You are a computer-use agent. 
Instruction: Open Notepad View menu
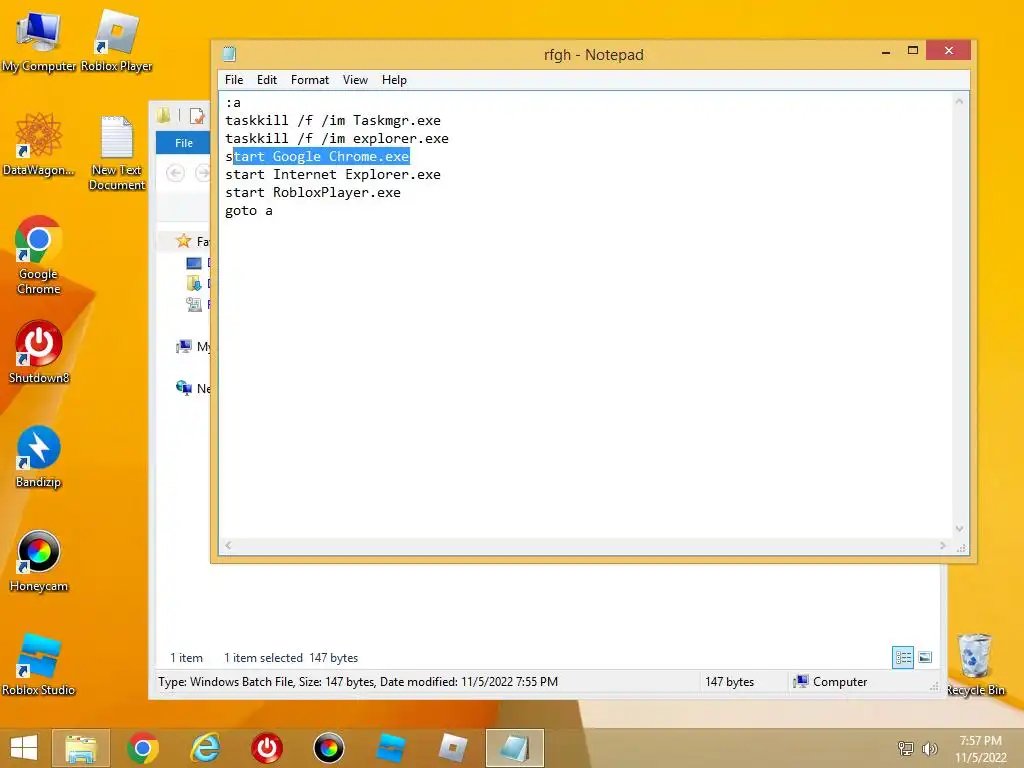click(x=355, y=80)
